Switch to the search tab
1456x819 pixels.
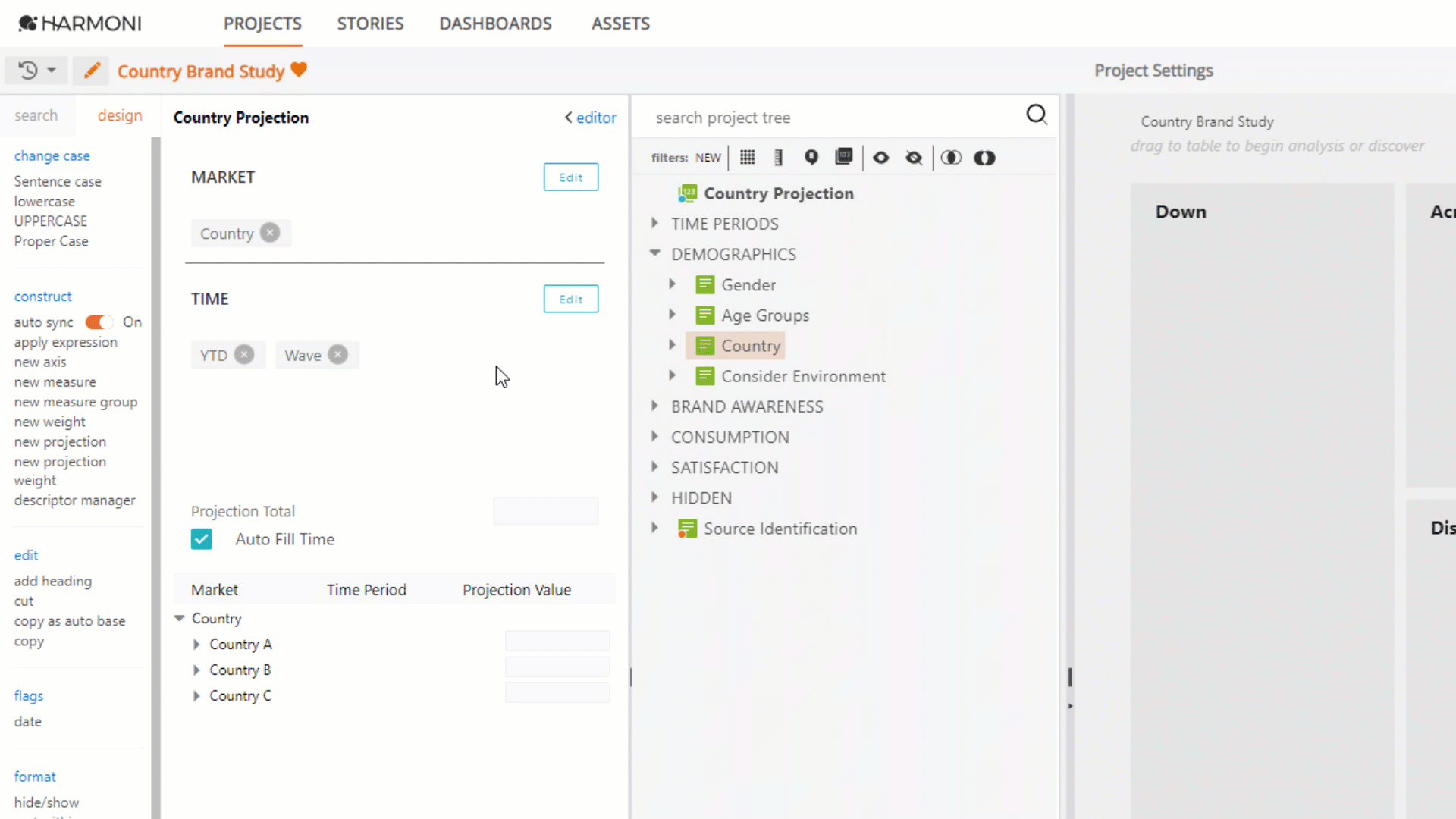click(36, 115)
